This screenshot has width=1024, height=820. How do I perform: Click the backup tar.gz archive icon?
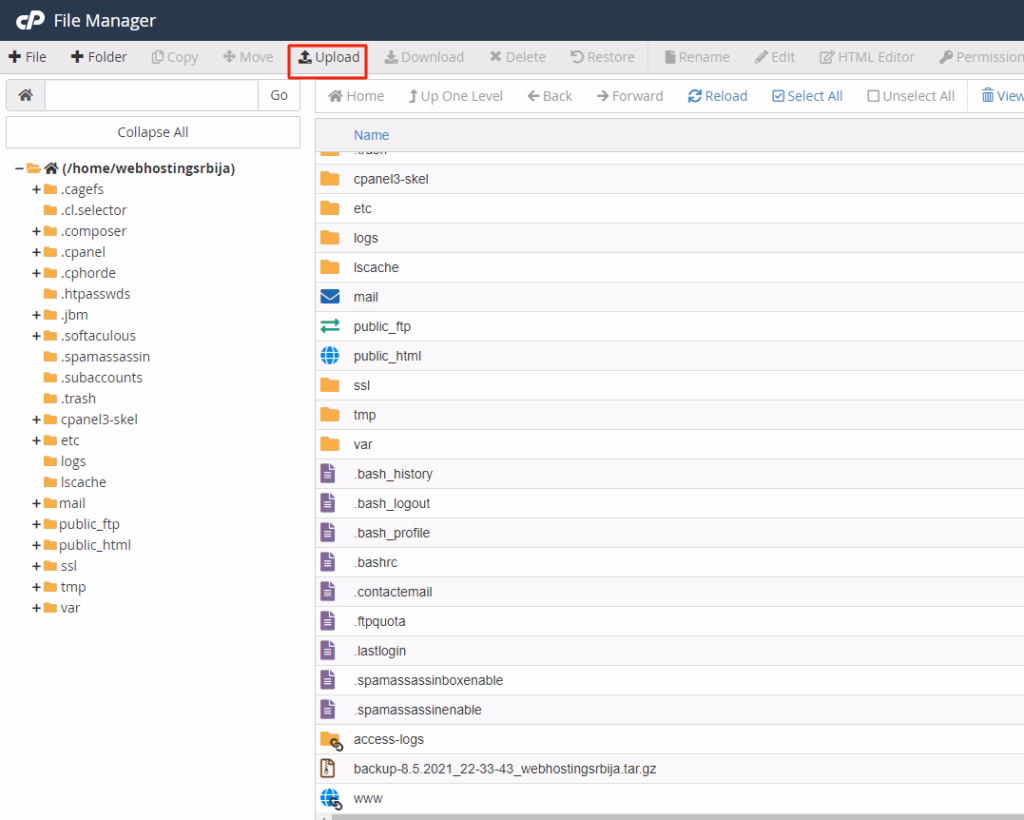[328, 768]
